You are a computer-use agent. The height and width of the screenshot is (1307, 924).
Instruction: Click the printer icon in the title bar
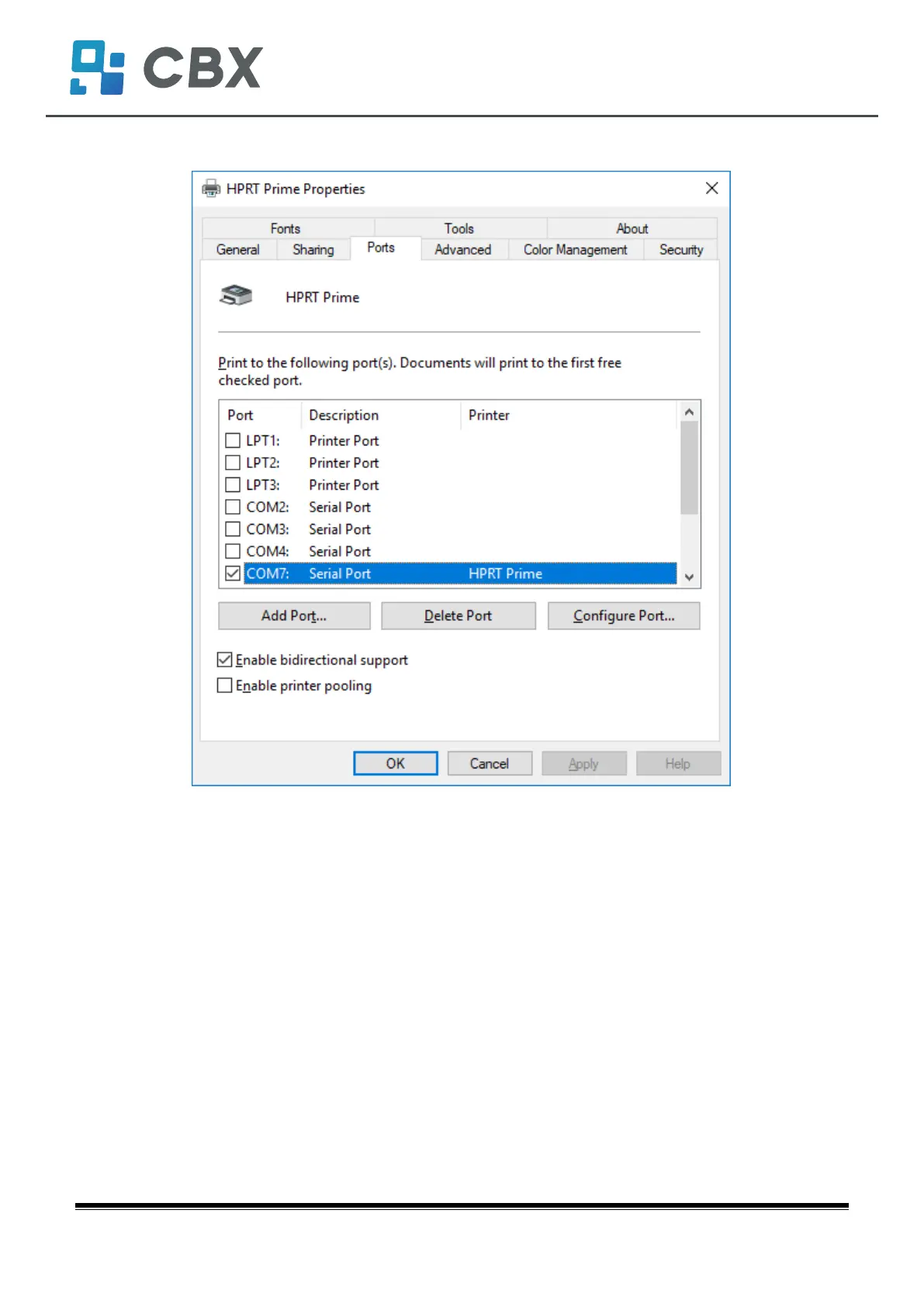coord(211,189)
